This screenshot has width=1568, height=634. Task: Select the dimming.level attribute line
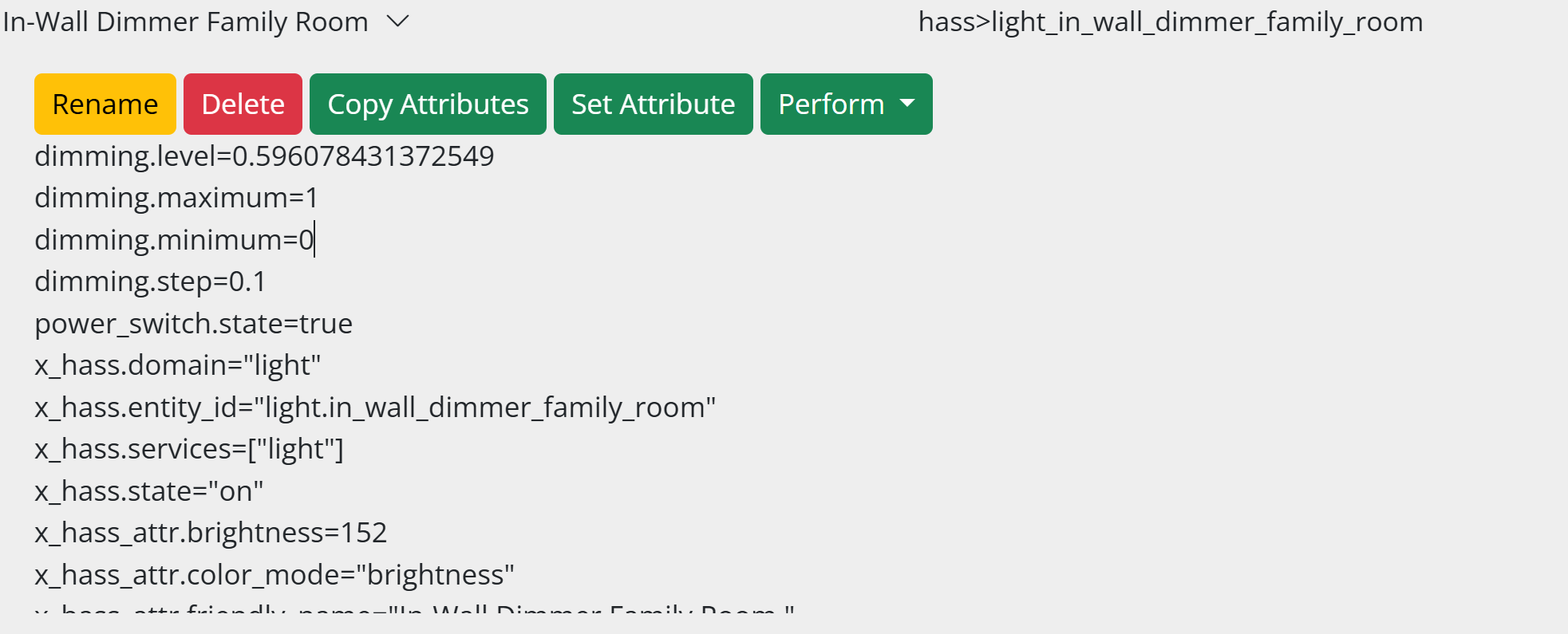pos(264,156)
